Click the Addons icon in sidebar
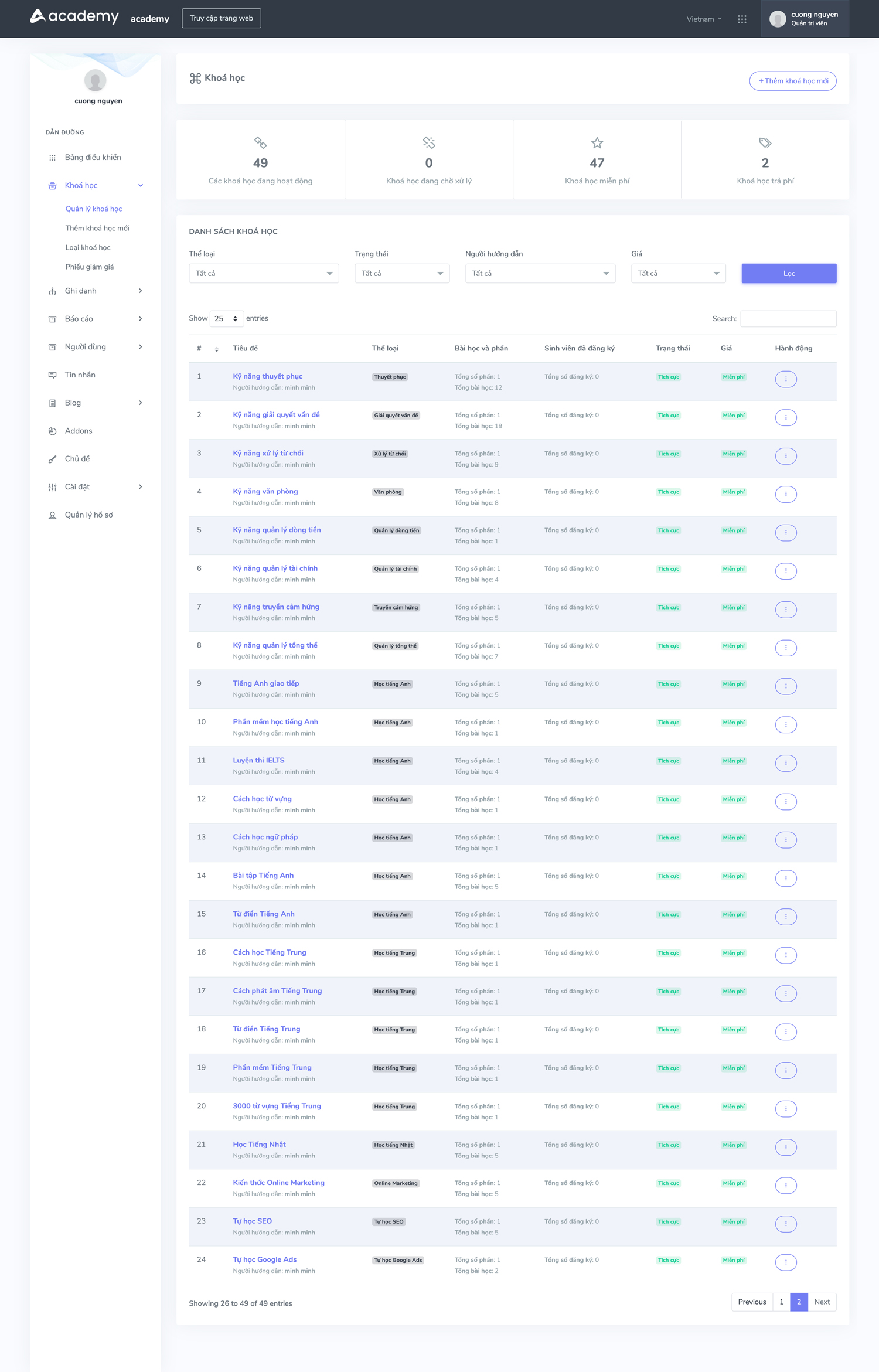This screenshot has height=1372, width=879. tap(52, 431)
